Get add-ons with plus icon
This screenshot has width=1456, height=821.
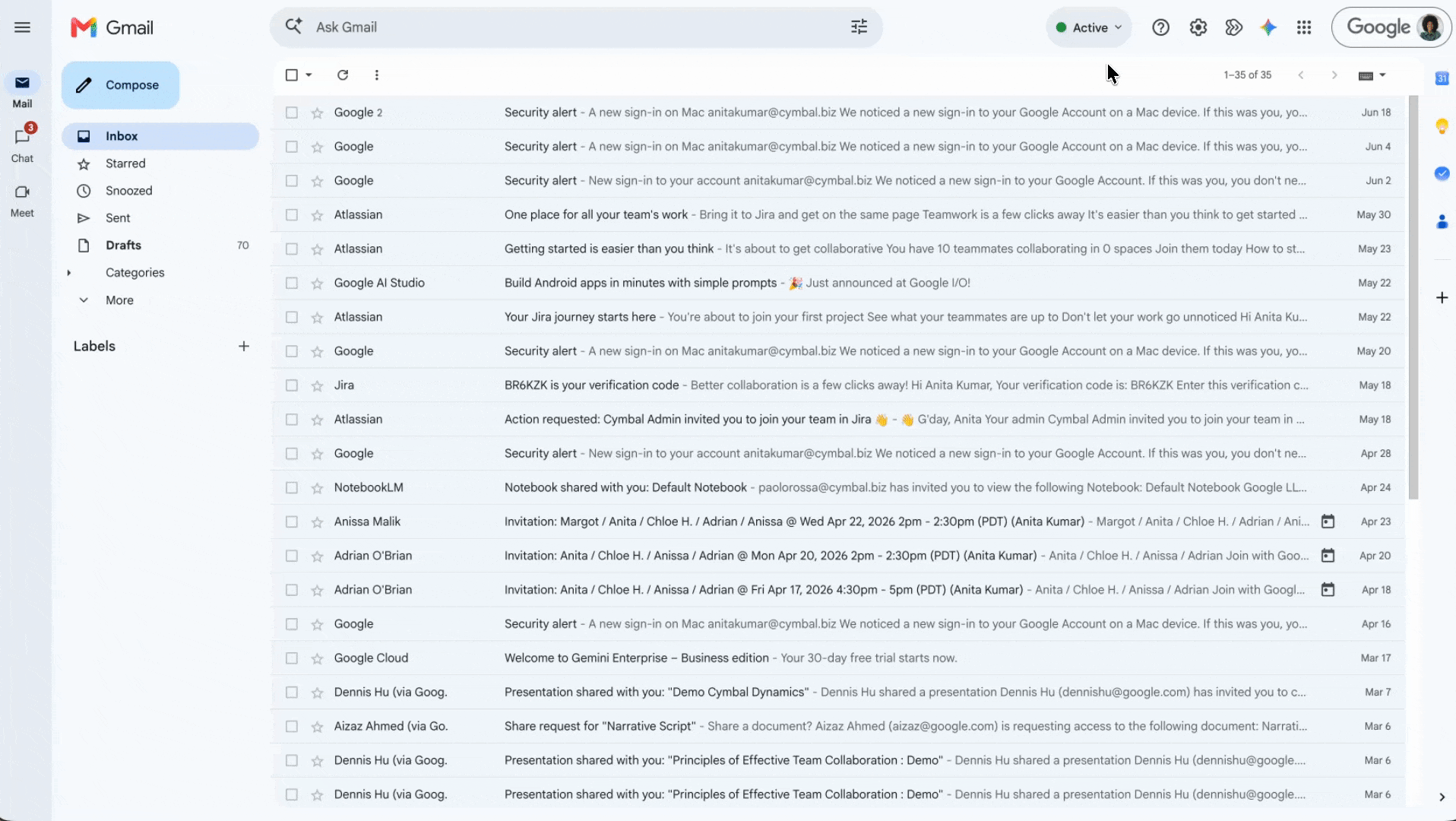1442,297
